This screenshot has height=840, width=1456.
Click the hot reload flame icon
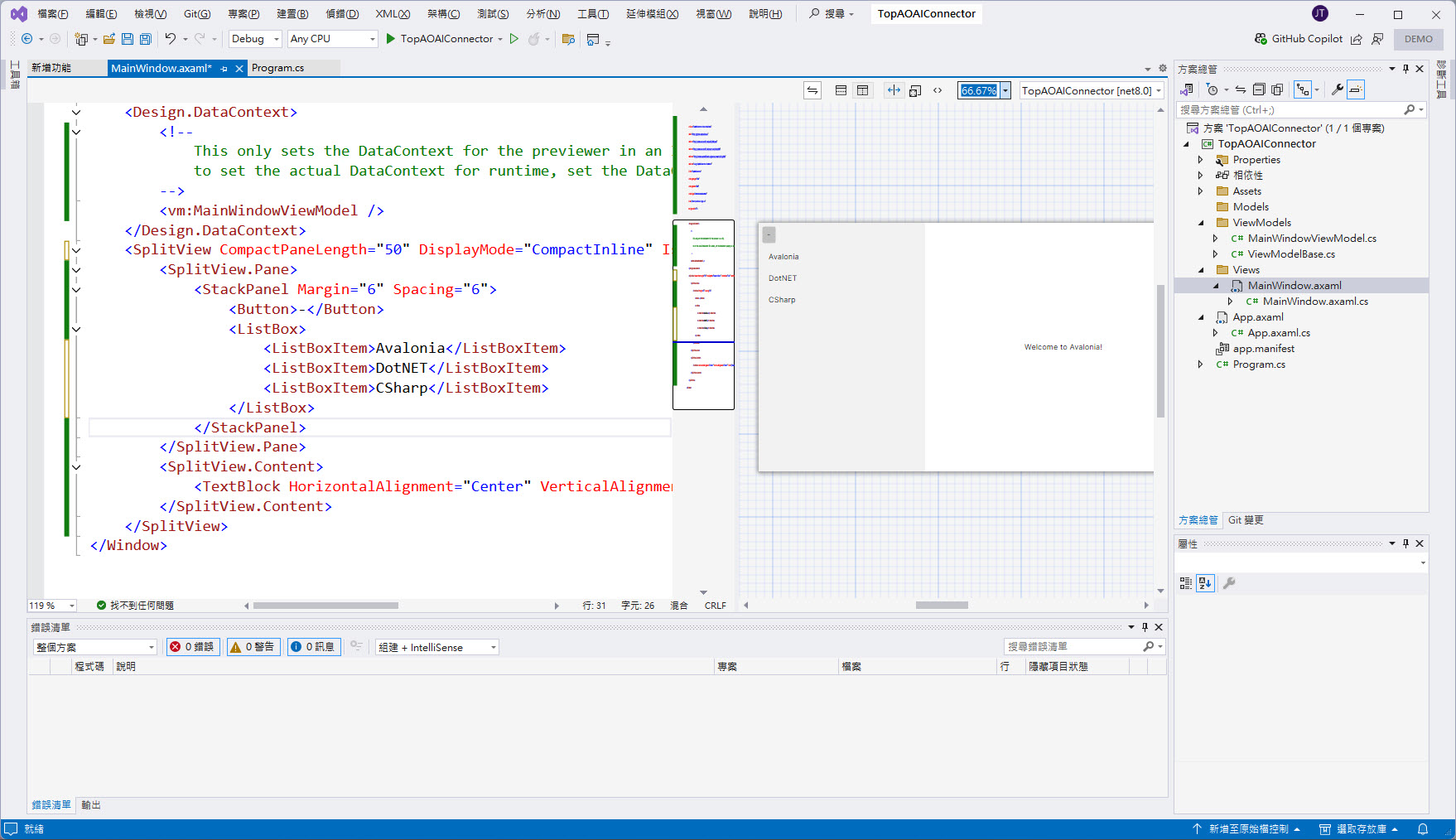534,39
